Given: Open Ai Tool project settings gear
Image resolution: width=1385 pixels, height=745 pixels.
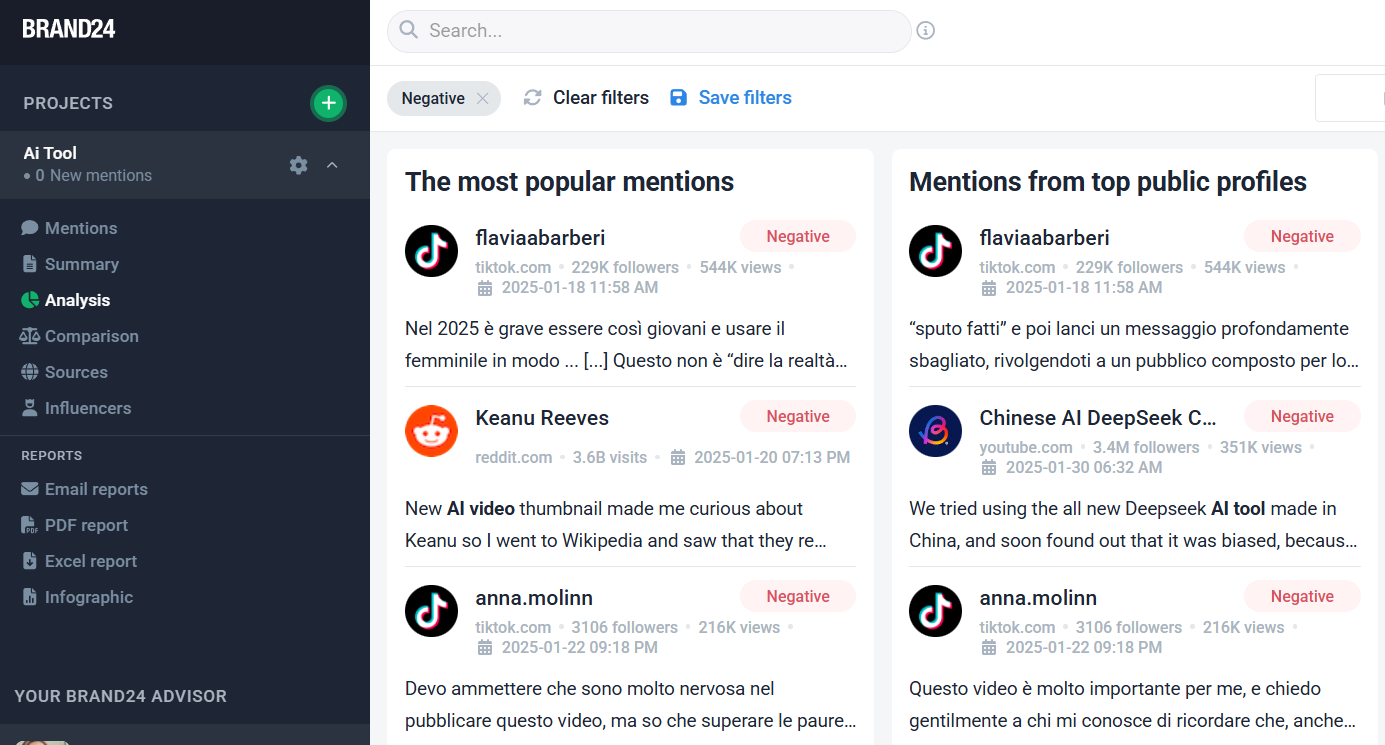Looking at the screenshot, I should coord(298,165).
